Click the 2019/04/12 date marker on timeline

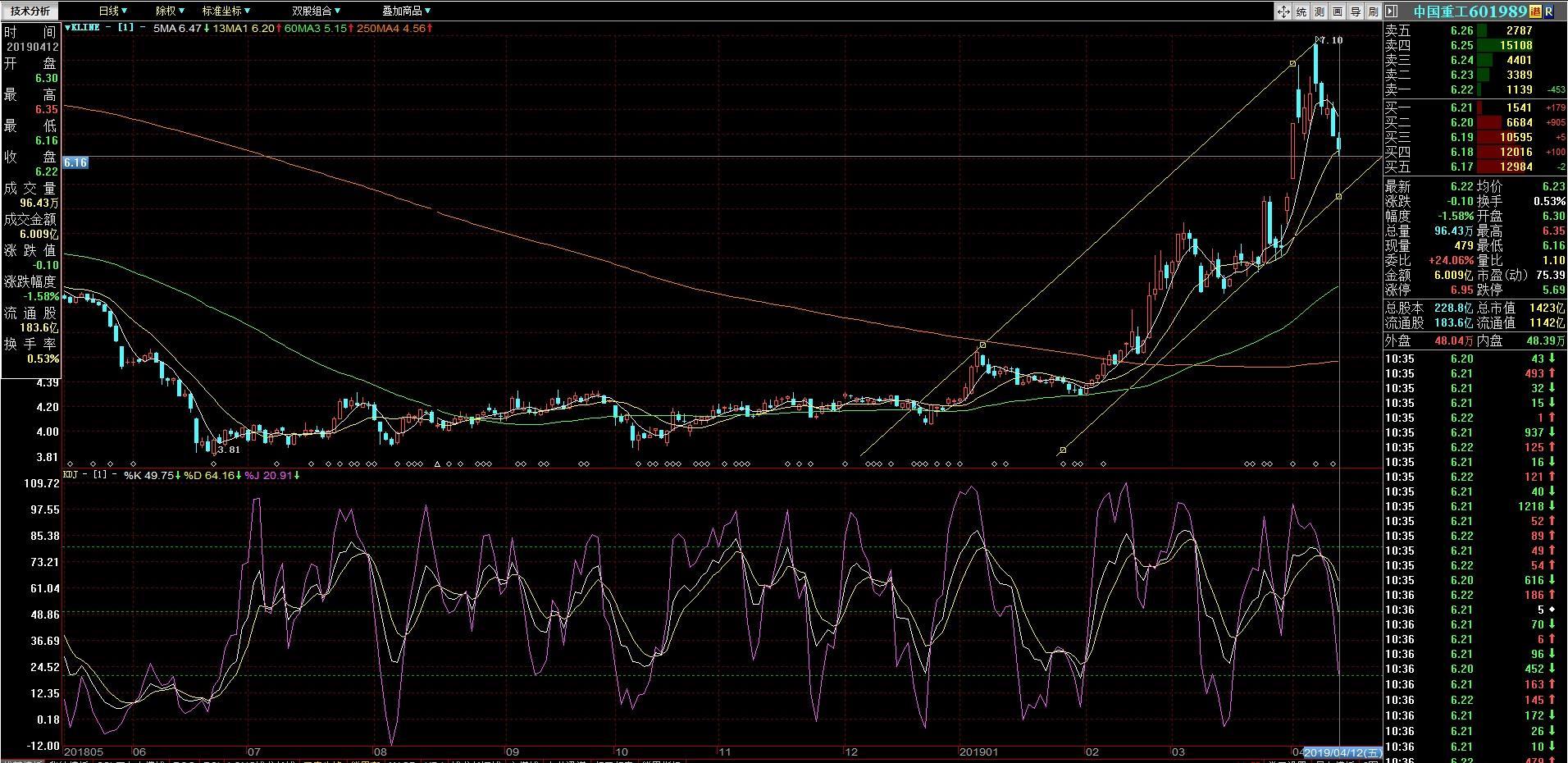(1342, 752)
